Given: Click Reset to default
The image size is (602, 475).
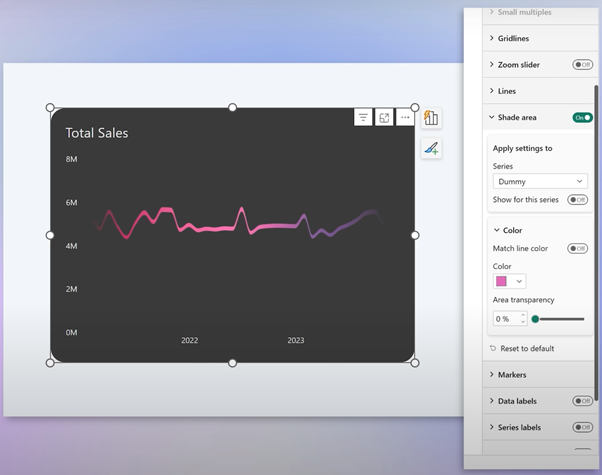Looking at the screenshot, I should click(527, 349).
